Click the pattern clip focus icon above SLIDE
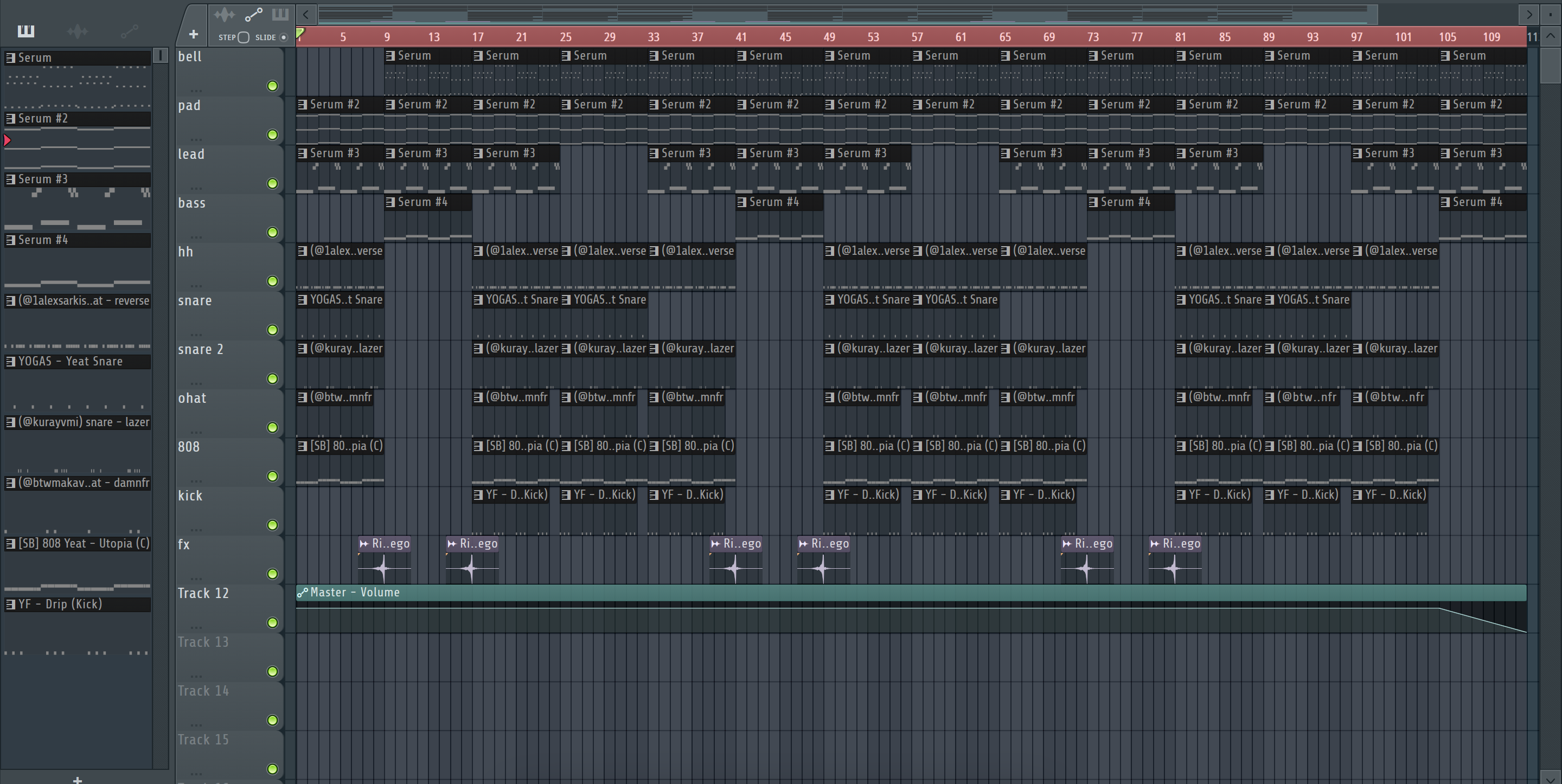1562x784 pixels. [x=280, y=14]
